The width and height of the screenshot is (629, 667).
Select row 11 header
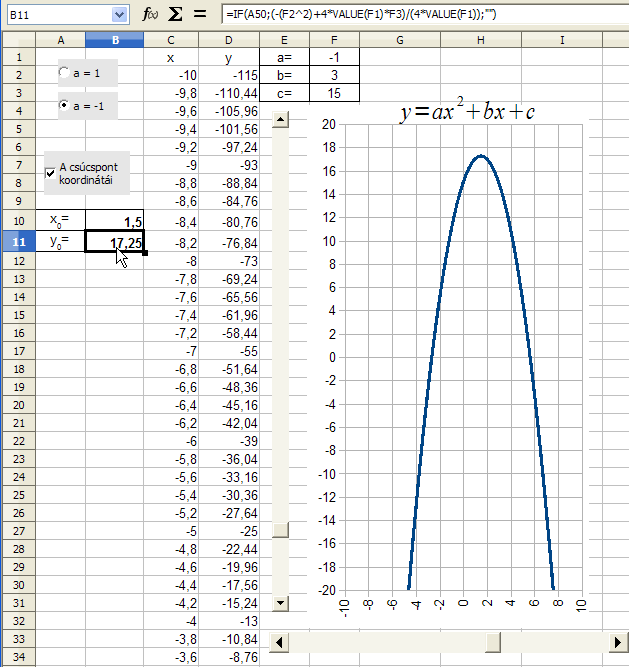coord(19,242)
